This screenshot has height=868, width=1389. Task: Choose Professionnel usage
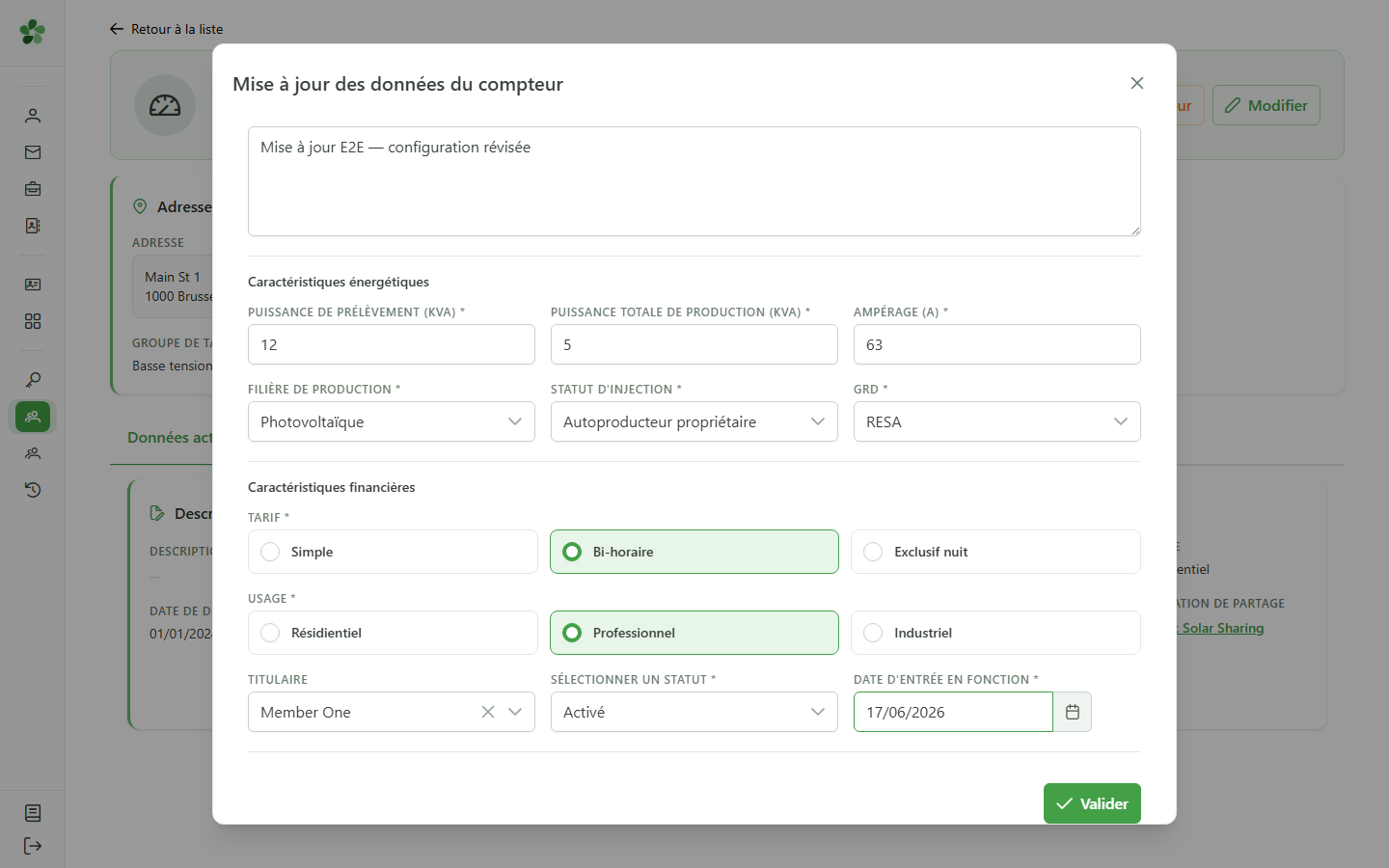click(x=694, y=633)
